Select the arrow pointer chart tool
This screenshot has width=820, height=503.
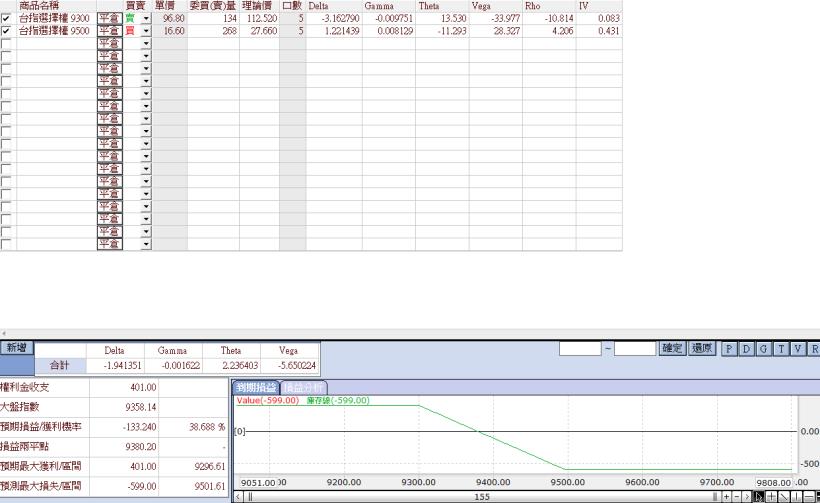point(760,496)
